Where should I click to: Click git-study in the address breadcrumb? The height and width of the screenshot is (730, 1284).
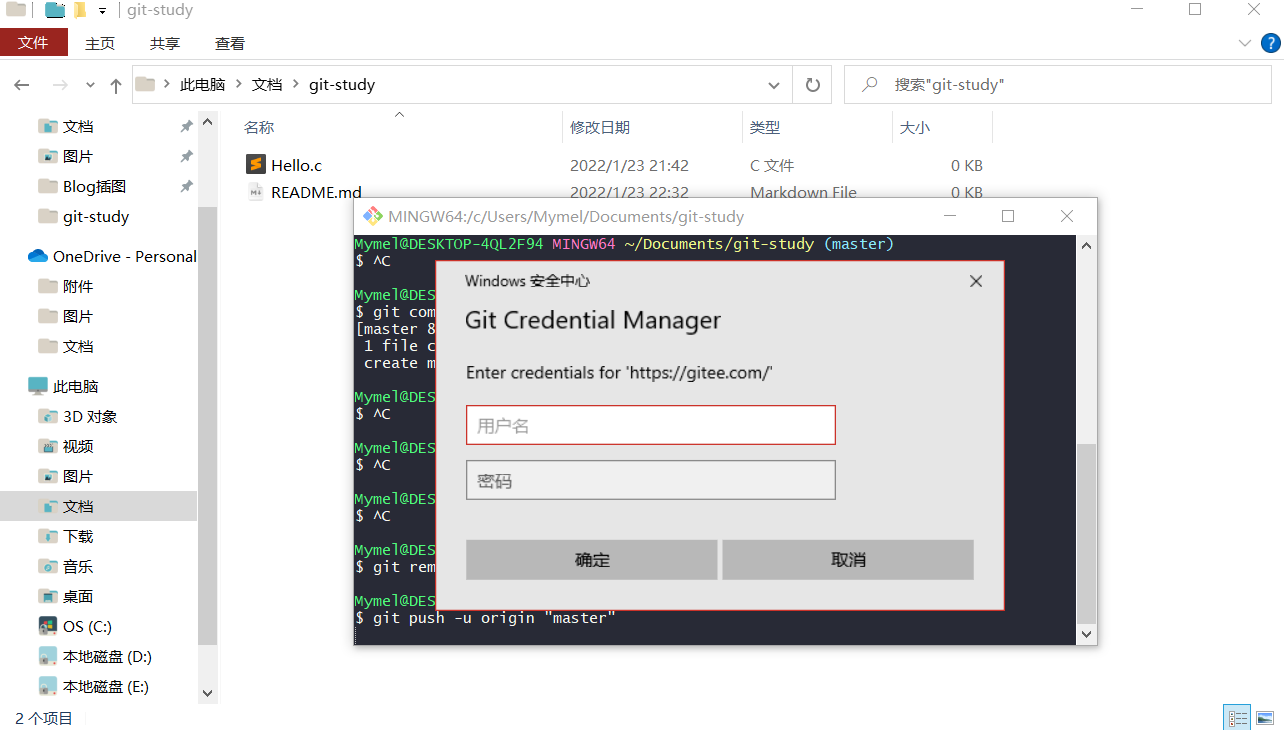(342, 85)
